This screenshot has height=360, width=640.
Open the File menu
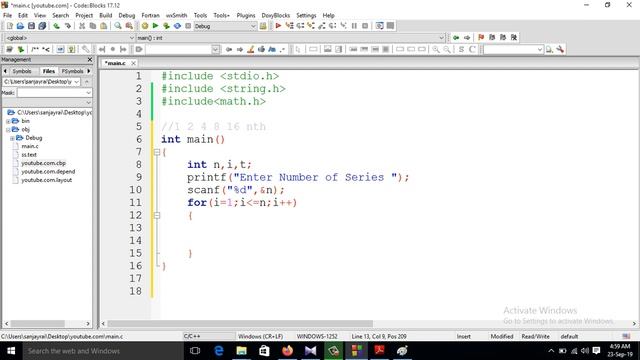7,15
